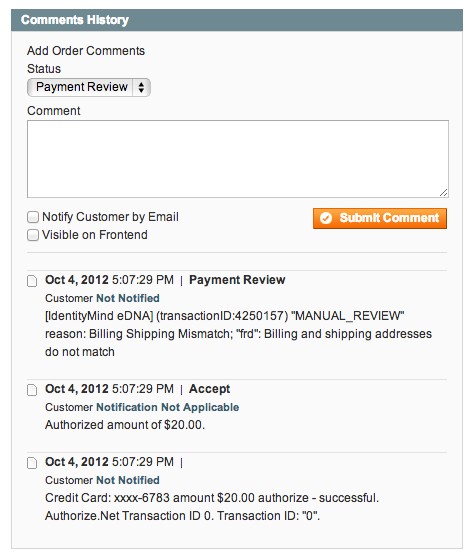Toggle Visible on Frontend checkbox
Viewport: 471px width, 557px height.
click(x=33, y=235)
